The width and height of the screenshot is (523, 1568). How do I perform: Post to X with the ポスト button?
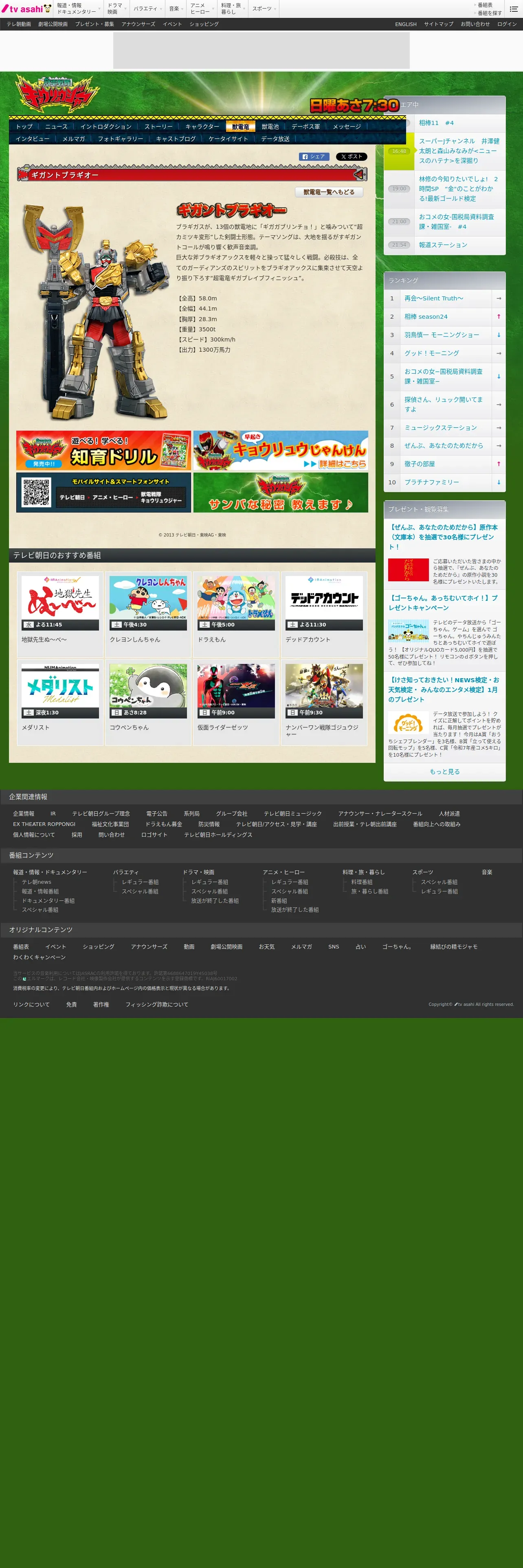351,156
